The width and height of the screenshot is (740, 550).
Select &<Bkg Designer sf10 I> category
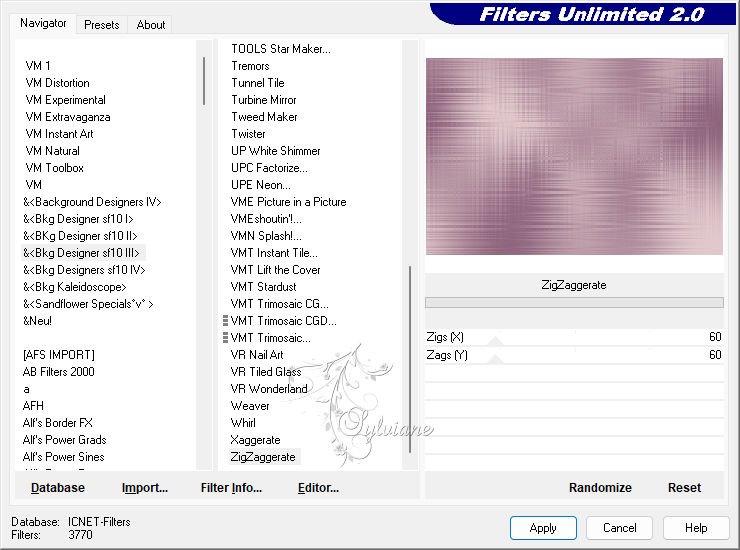78,219
